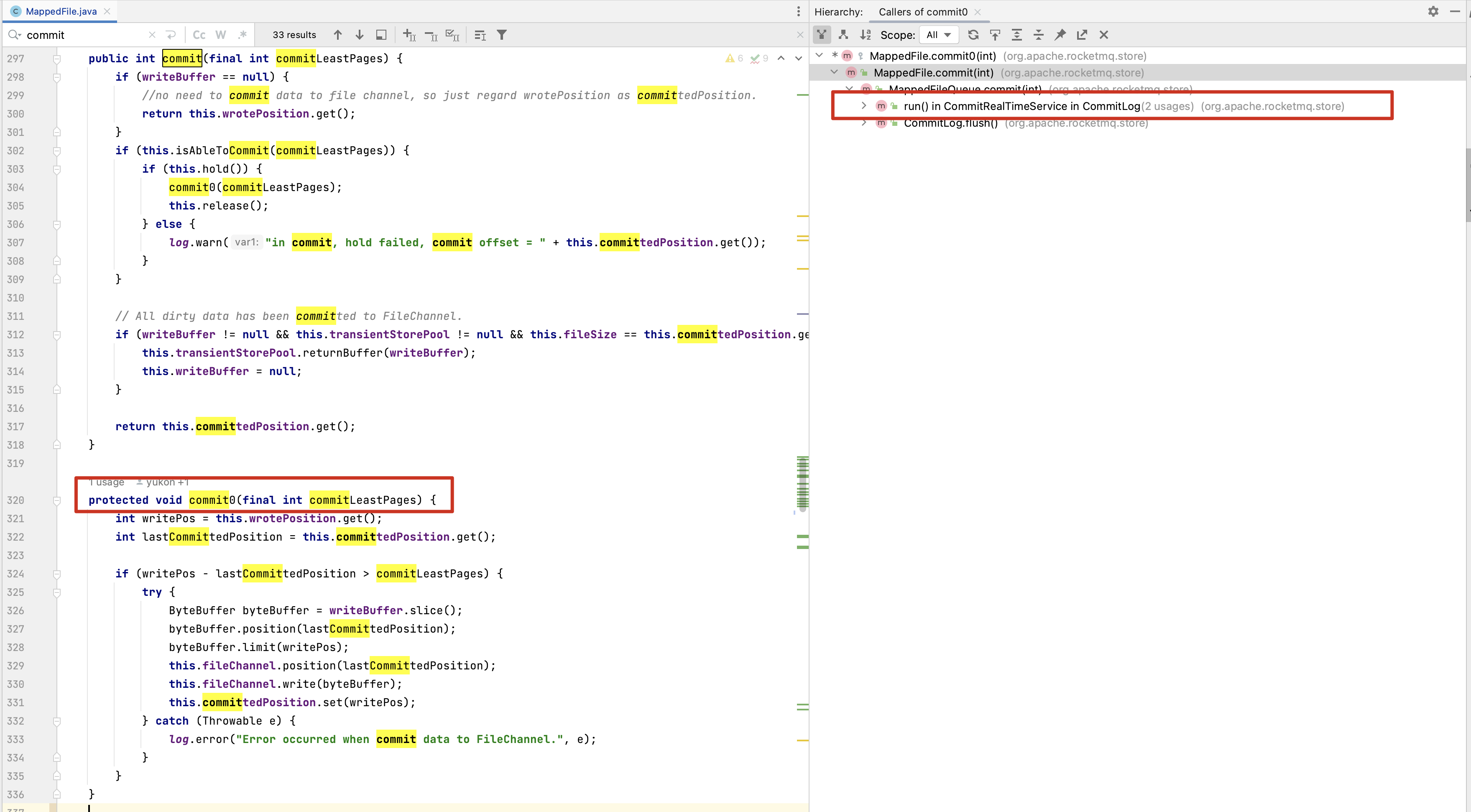Click the '1 usage' inlay hint
Image resolution: width=1471 pixels, height=812 pixels.
[x=107, y=483]
